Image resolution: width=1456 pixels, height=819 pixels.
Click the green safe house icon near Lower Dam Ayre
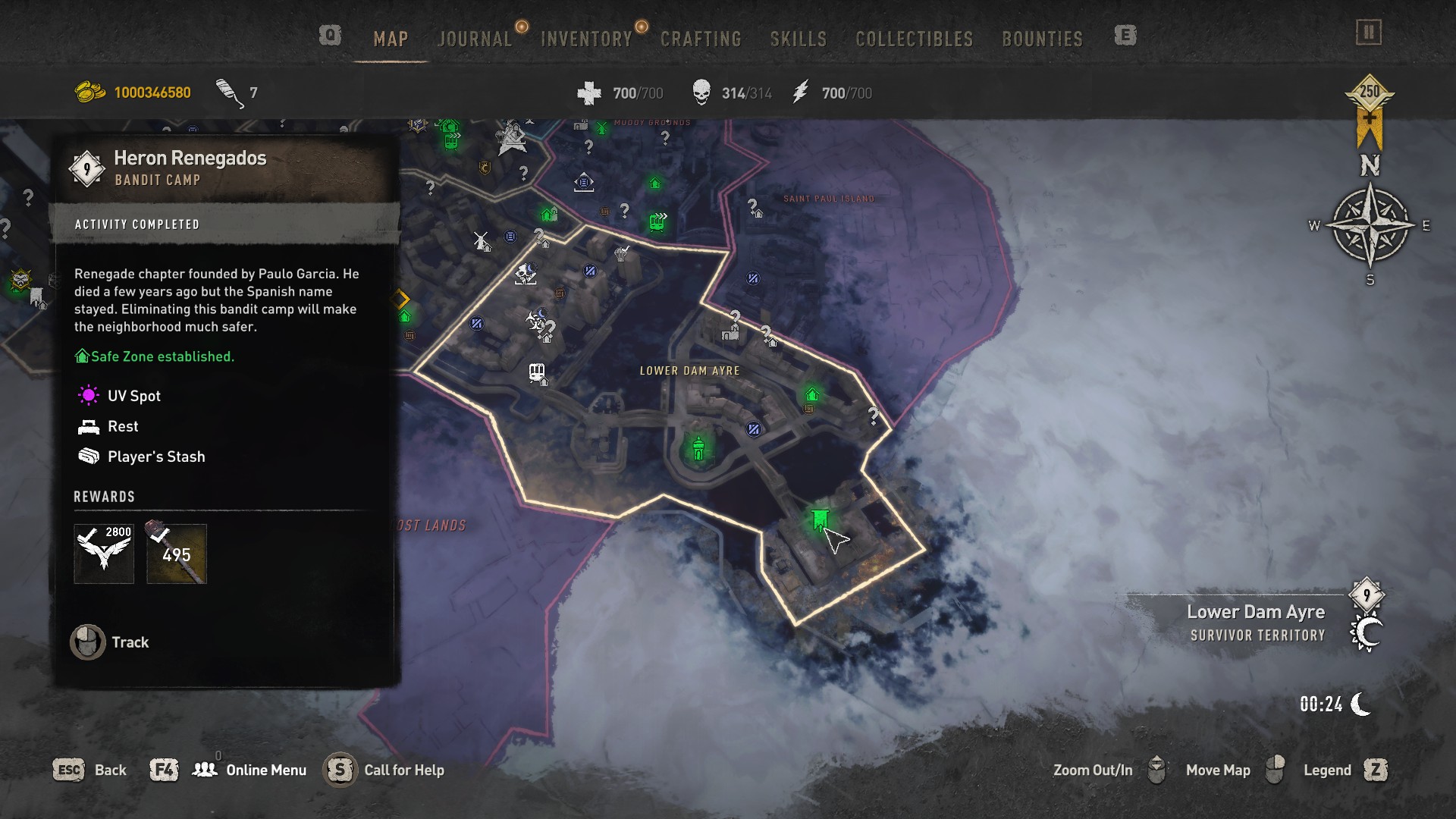tap(812, 394)
